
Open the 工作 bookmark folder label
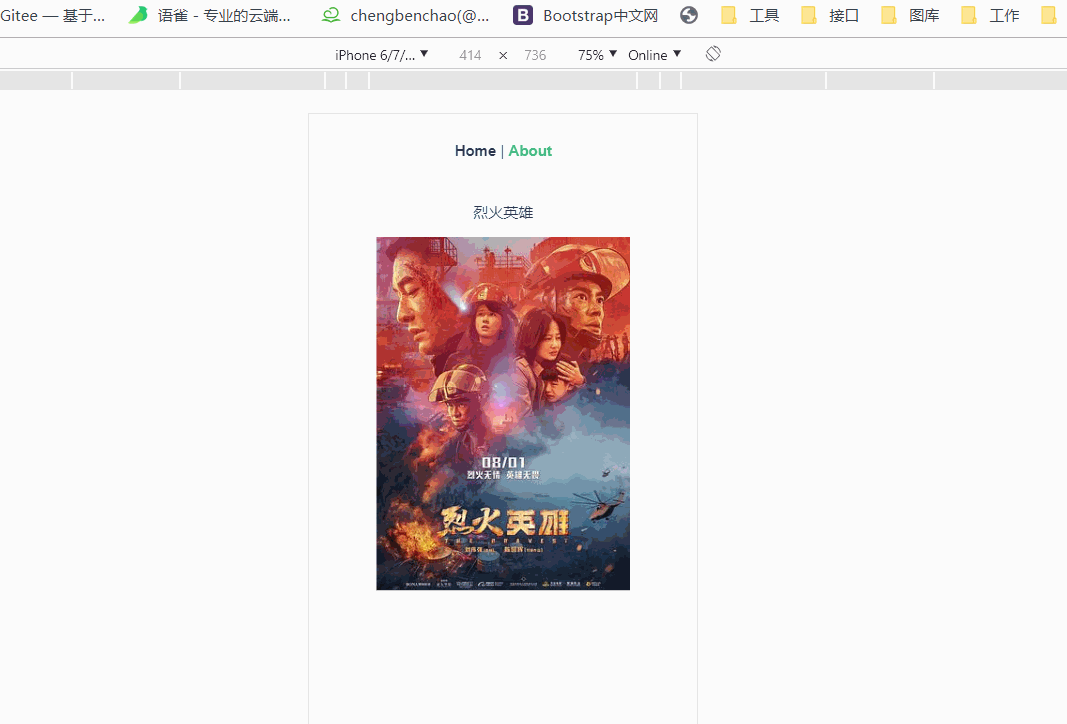(x=1004, y=16)
